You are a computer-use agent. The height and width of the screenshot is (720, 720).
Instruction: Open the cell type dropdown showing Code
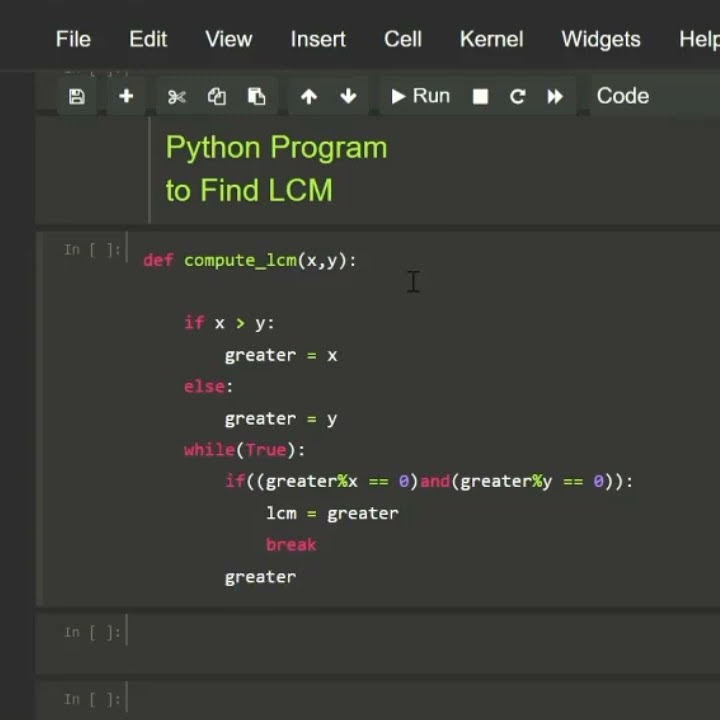coord(655,96)
